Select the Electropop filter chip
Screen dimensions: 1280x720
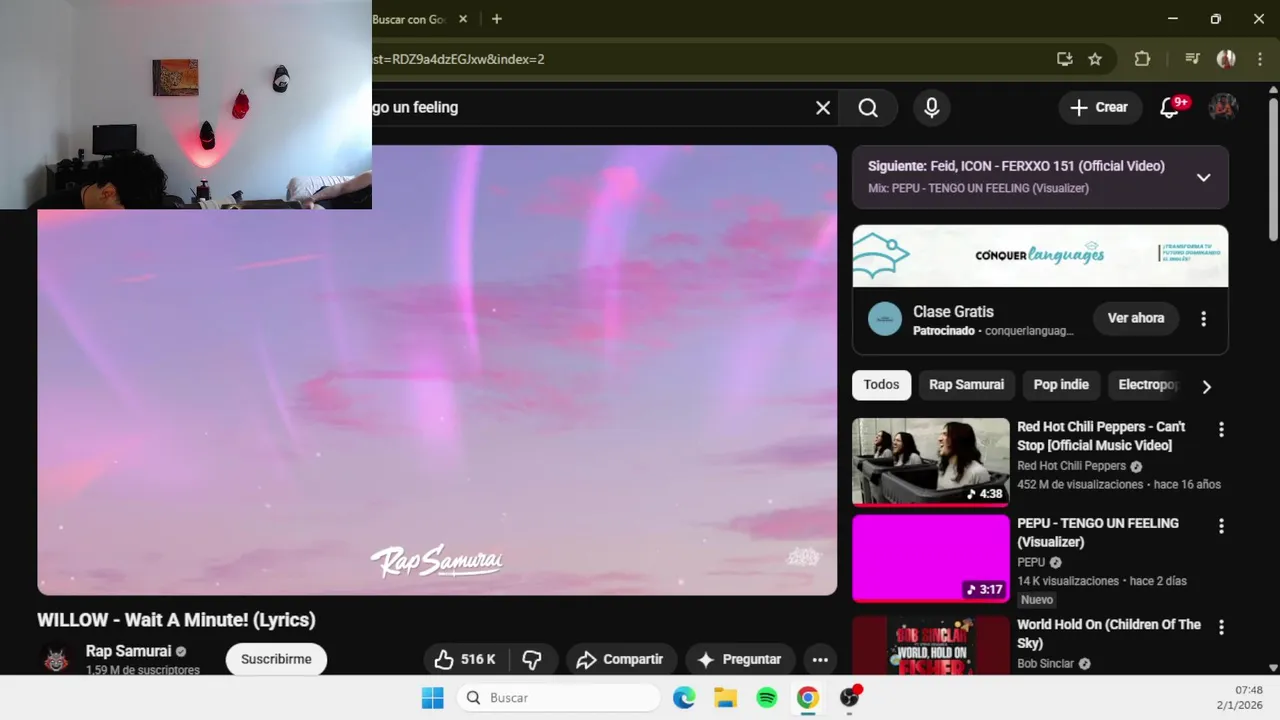1146,385
